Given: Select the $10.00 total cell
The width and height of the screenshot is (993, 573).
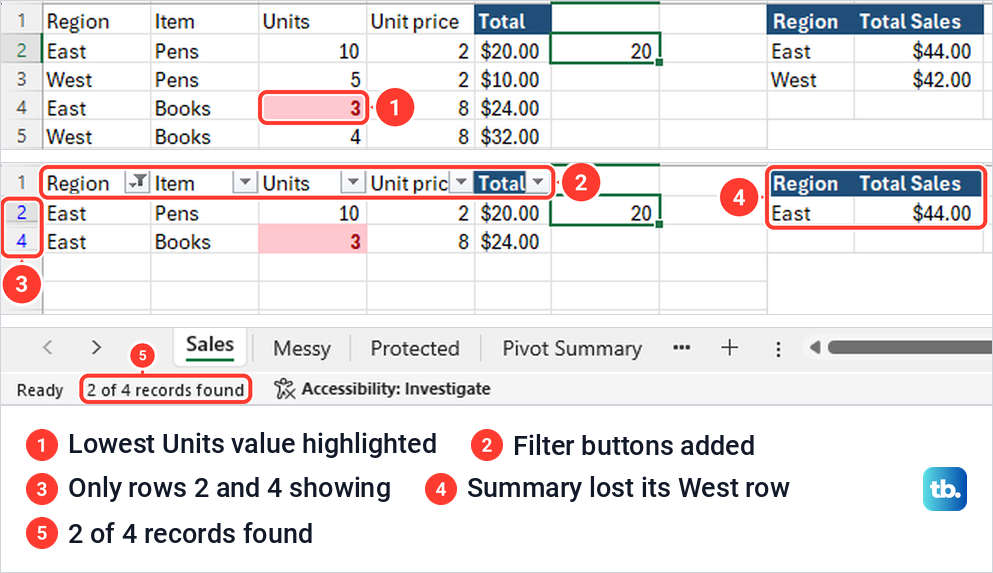Looking at the screenshot, I should point(512,79).
